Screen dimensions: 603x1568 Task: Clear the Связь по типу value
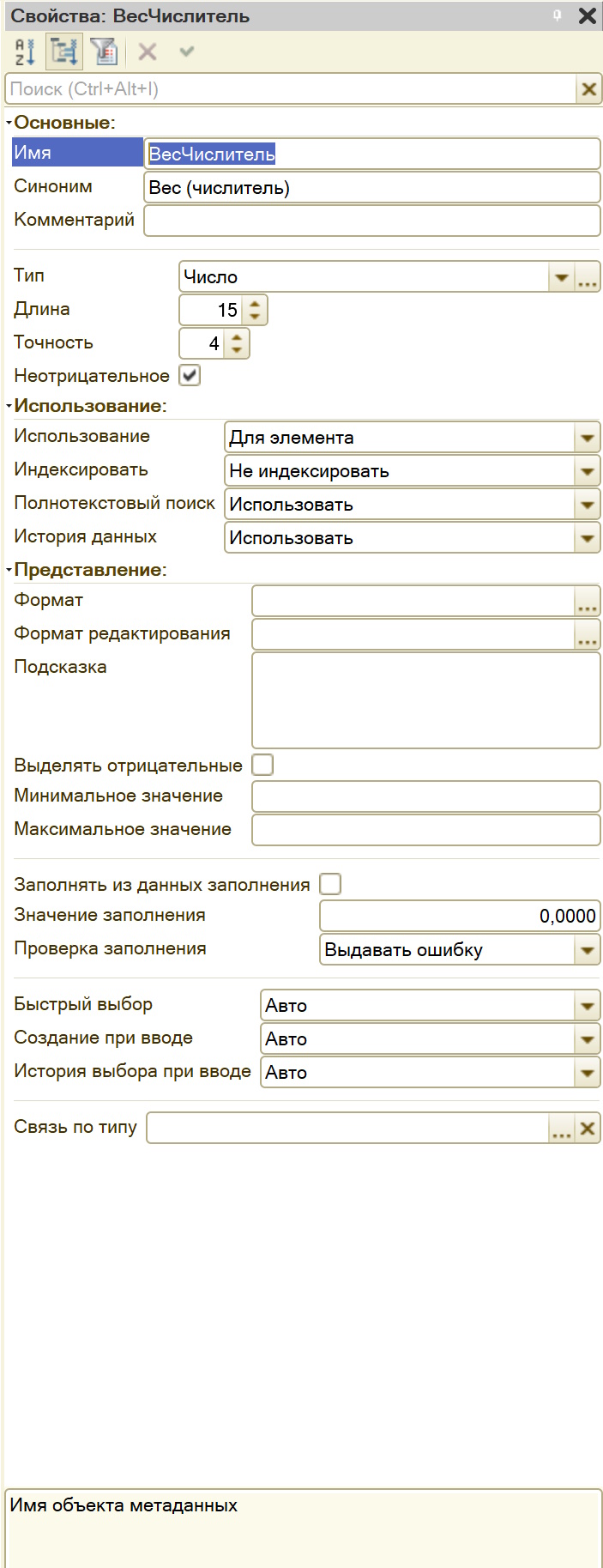tap(588, 1128)
